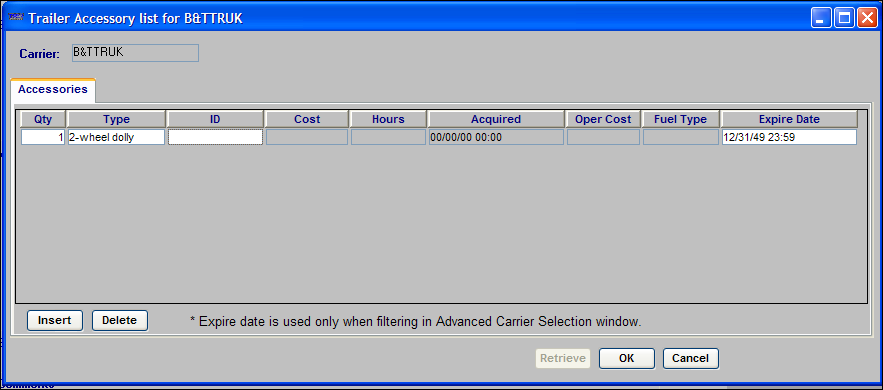Maximize the Trailer Accessory list window
This screenshot has width=883, height=390.
click(x=844, y=18)
